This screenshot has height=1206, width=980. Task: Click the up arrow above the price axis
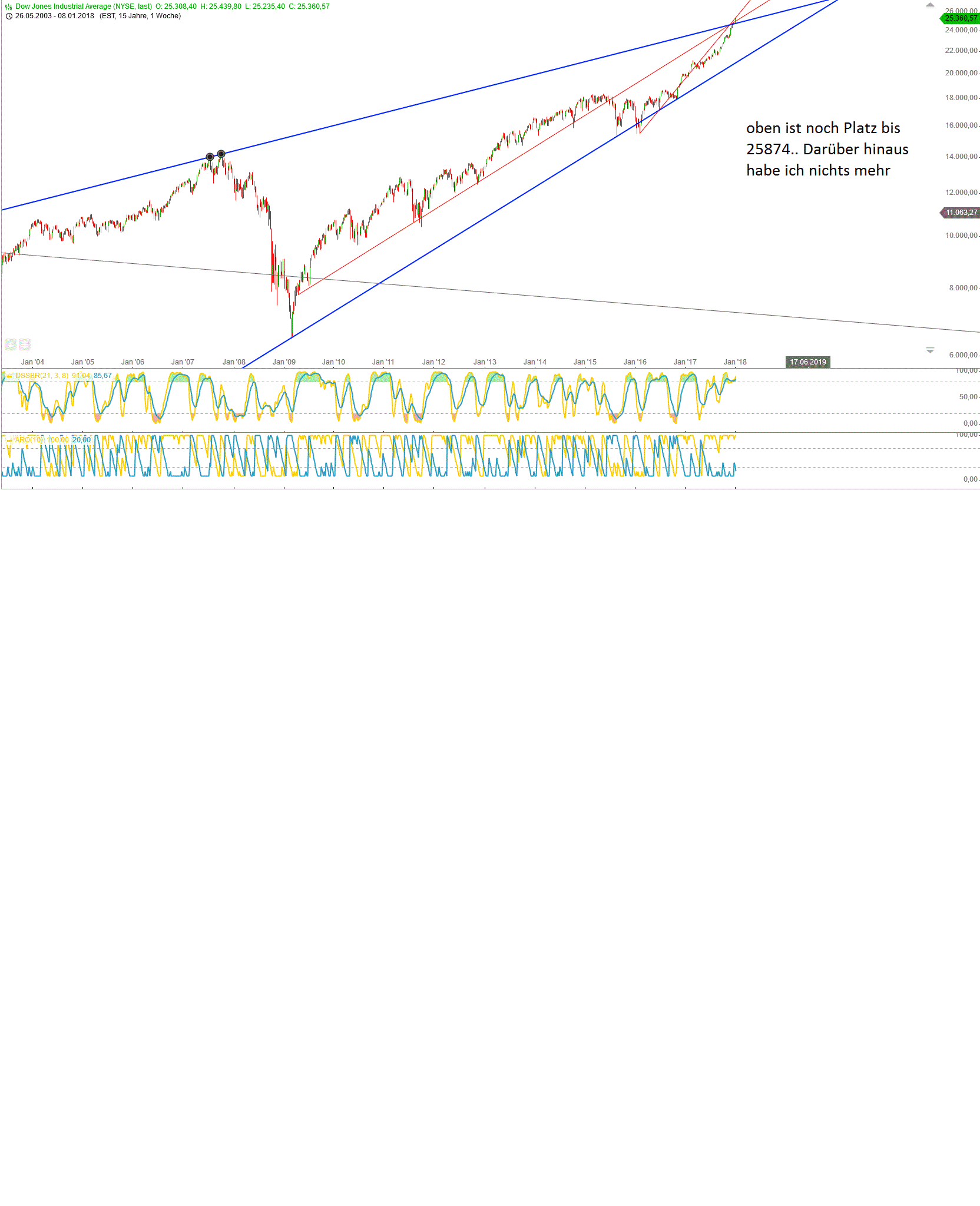pos(930,5)
